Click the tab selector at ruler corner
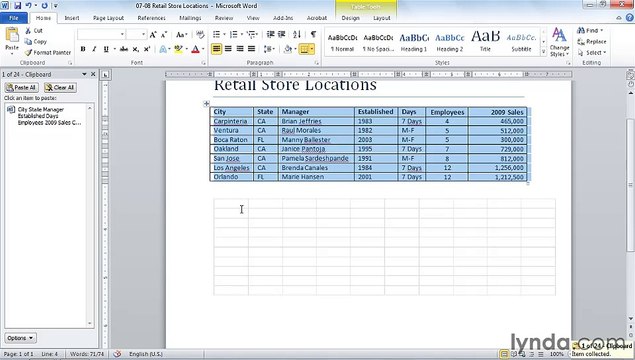Viewport: 635px width, 360px height. [105, 75]
